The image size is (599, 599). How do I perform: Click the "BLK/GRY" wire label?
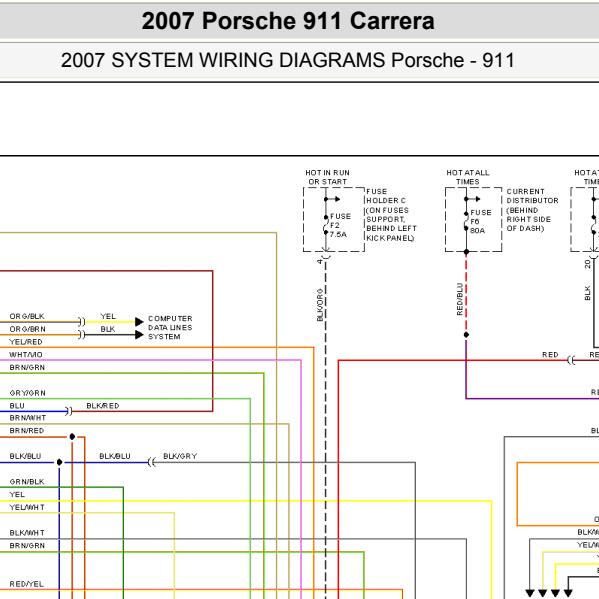point(180,456)
